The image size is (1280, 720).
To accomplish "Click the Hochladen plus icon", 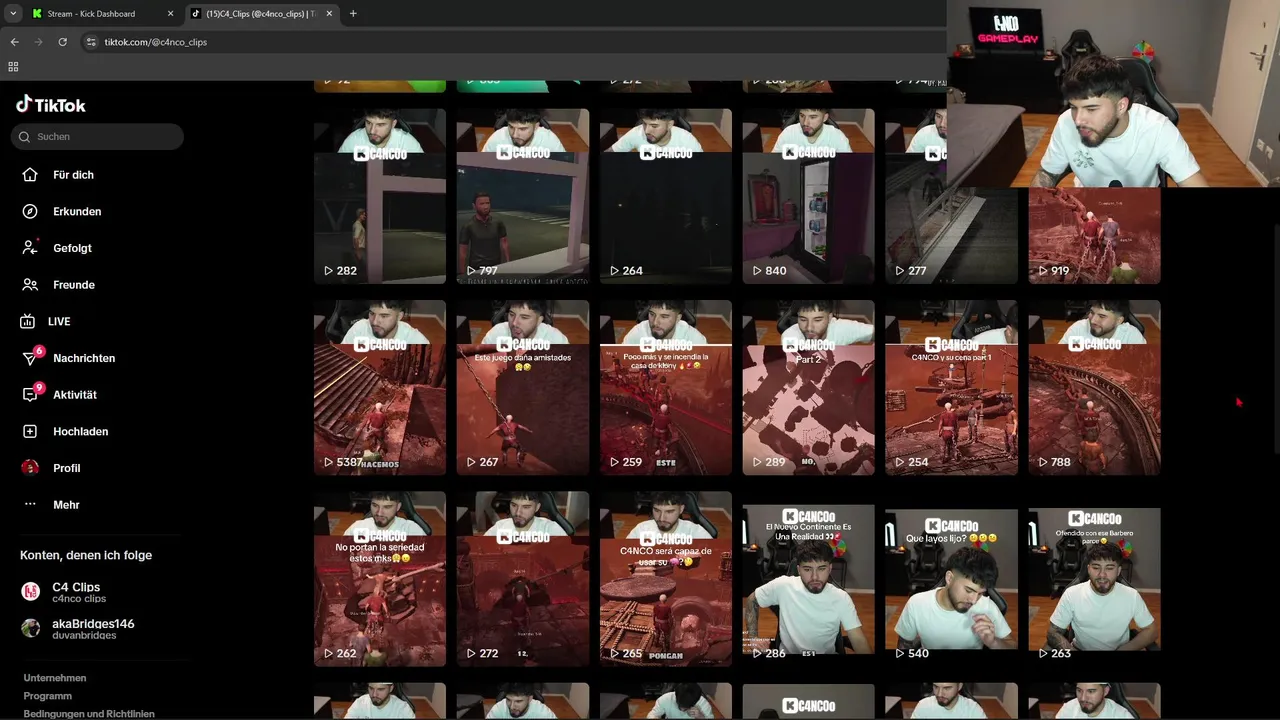I will (x=30, y=432).
